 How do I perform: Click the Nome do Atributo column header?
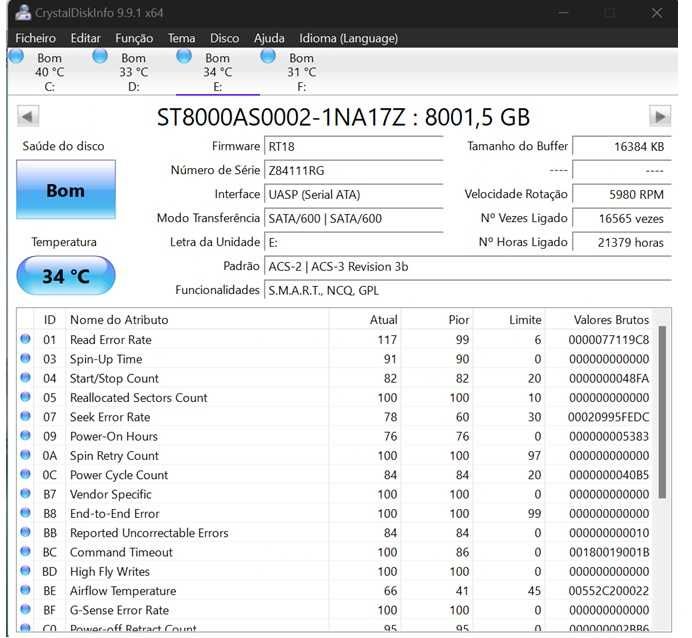[x=197, y=319]
